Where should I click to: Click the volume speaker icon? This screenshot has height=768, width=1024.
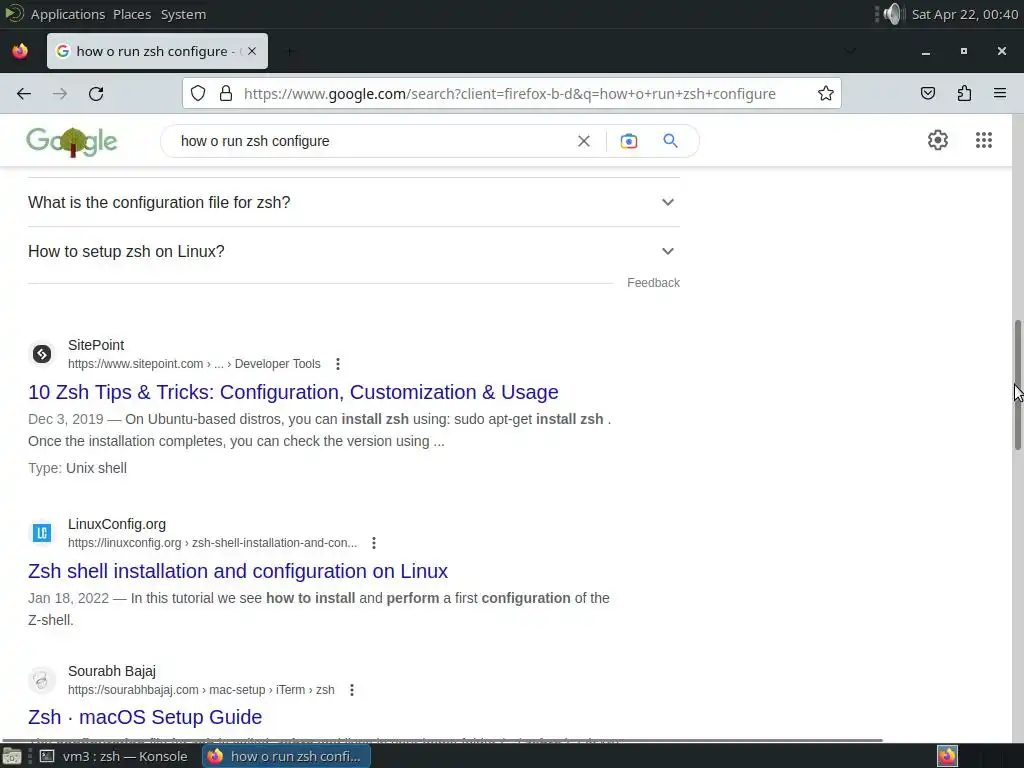coord(892,14)
